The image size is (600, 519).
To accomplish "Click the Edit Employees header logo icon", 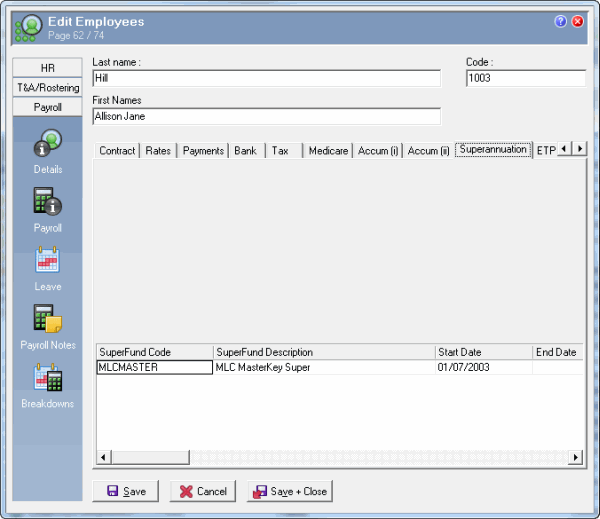I will (x=27, y=27).
